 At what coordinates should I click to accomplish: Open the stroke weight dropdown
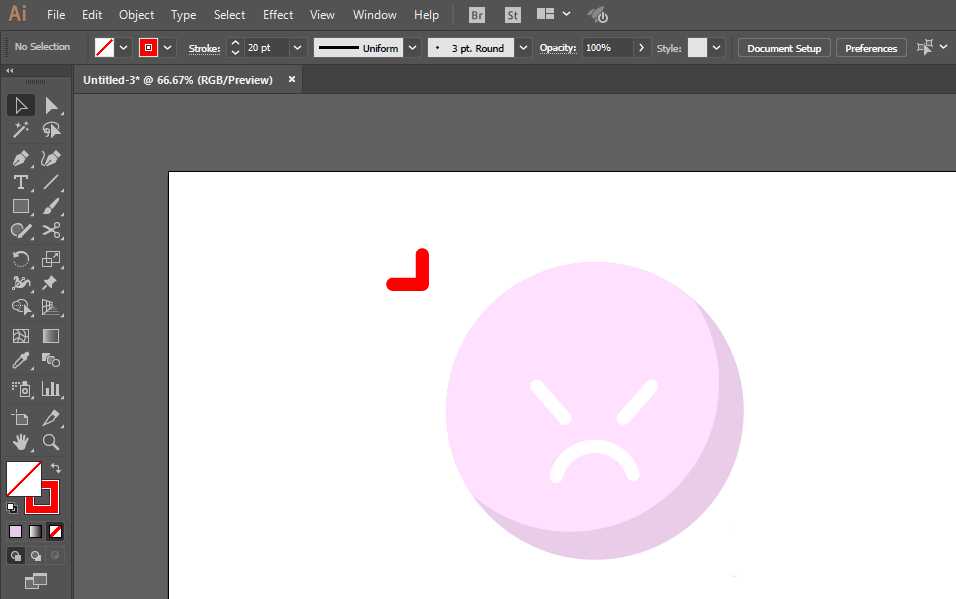pyautogui.click(x=297, y=48)
